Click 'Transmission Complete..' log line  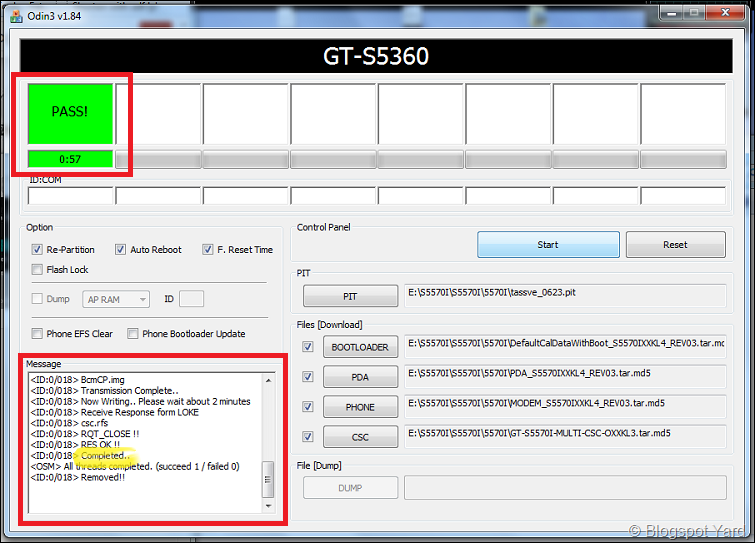coord(104,390)
